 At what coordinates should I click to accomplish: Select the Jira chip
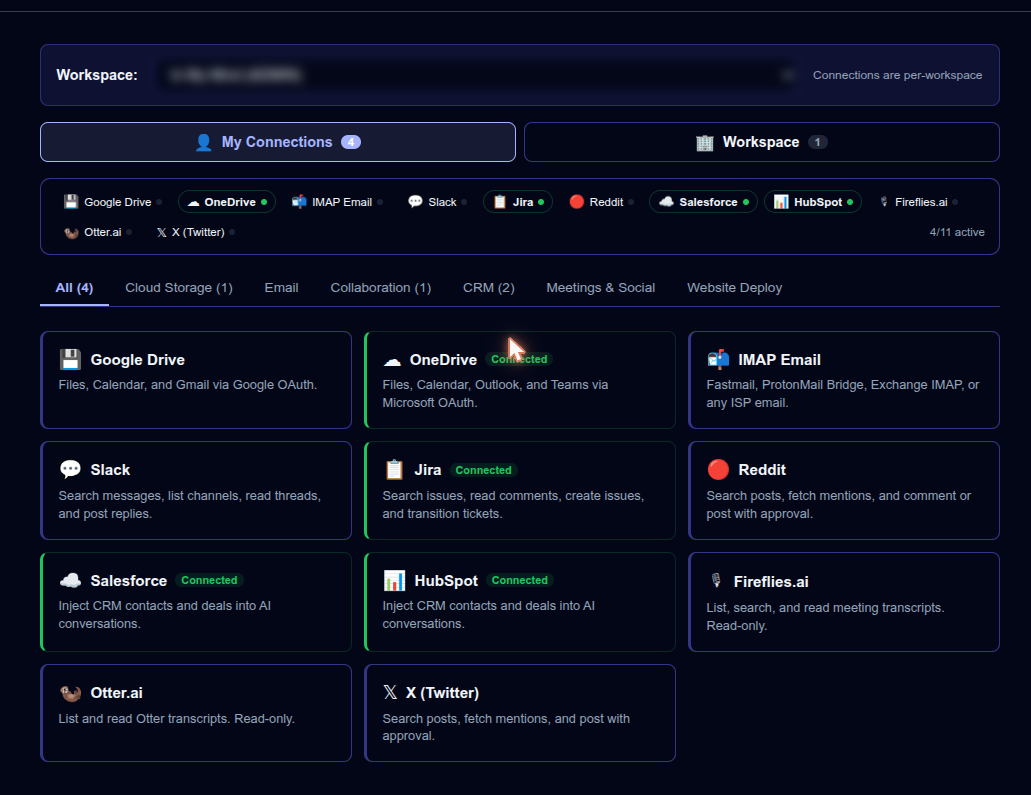pyautogui.click(x=517, y=202)
